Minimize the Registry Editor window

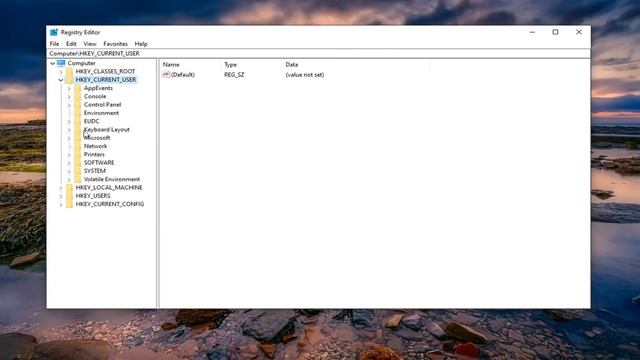coord(532,32)
